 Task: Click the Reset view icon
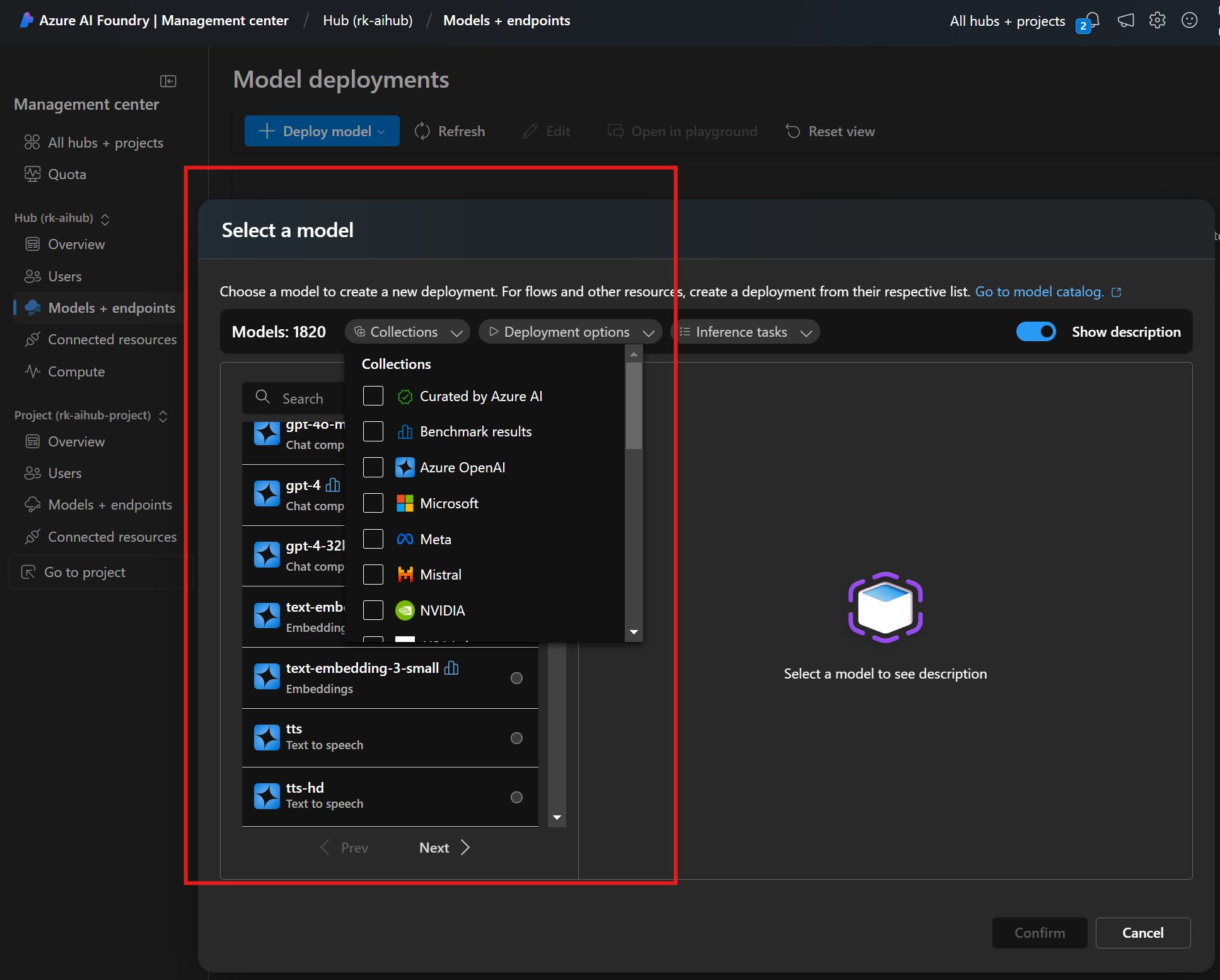(793, 131)
